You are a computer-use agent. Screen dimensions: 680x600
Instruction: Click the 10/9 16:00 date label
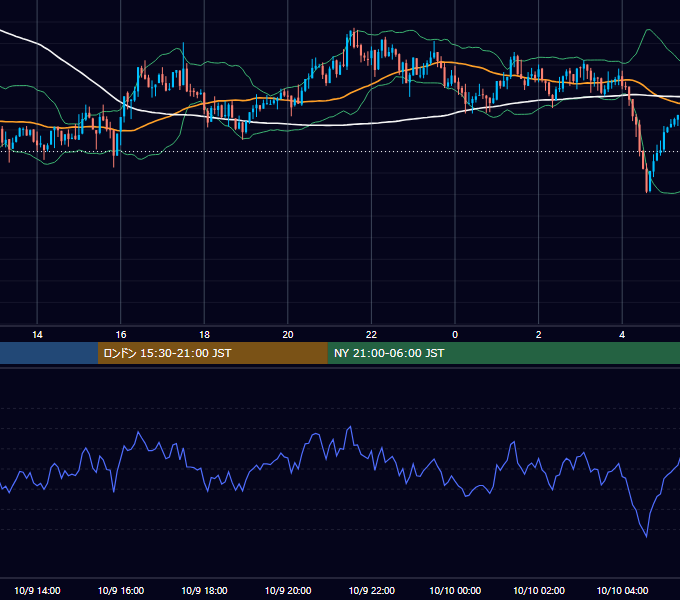point(121,590)
